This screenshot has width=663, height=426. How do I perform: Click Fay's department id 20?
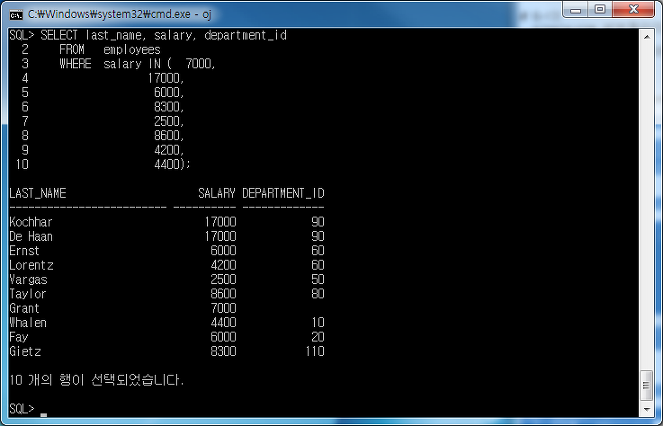pos(318,338)
